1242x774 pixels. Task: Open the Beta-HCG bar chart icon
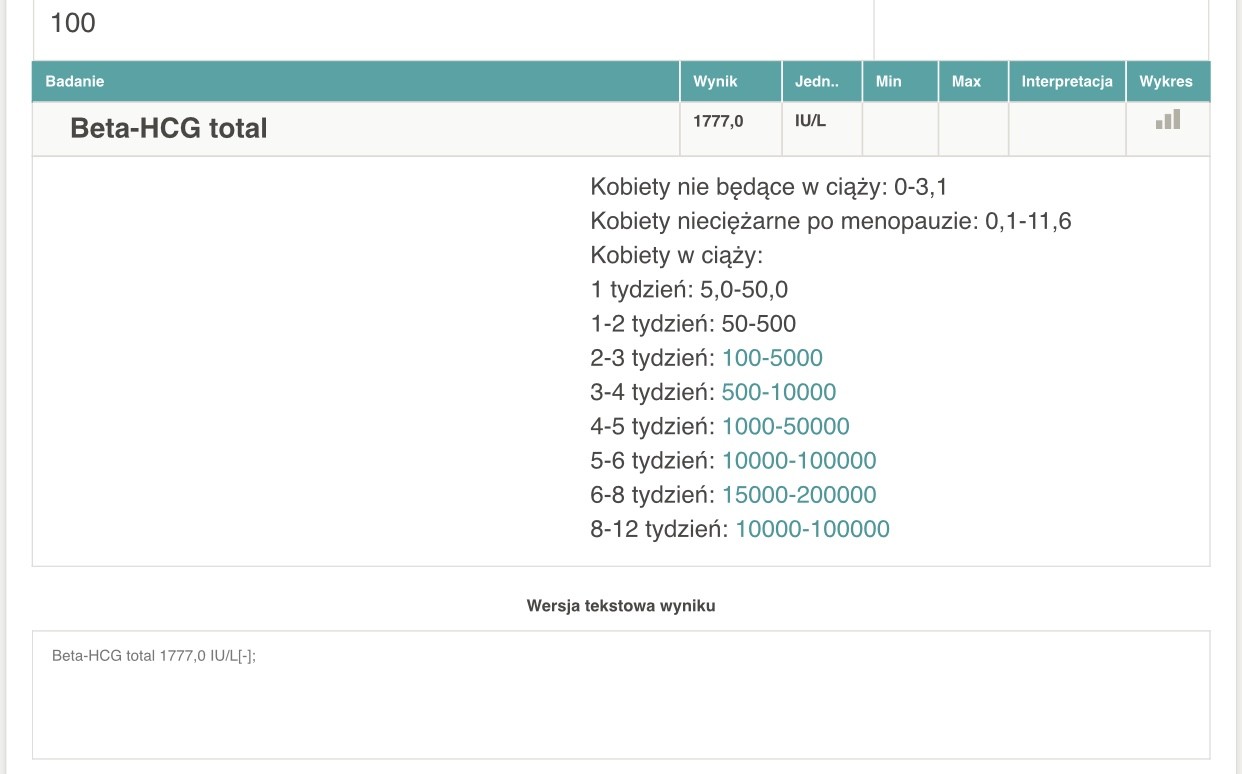(1167, 120)
